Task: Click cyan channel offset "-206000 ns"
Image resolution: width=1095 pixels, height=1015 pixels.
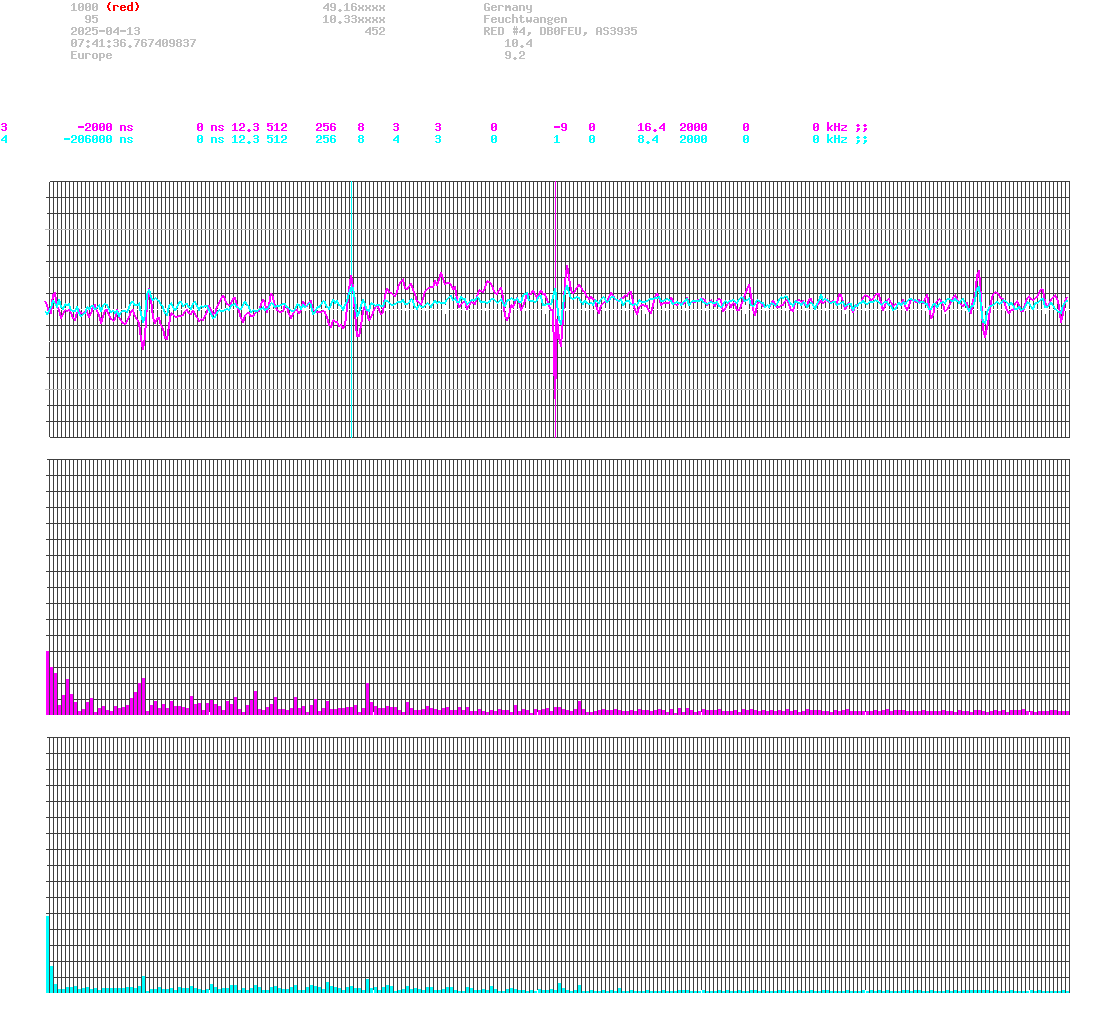Action: click(98, 139)
